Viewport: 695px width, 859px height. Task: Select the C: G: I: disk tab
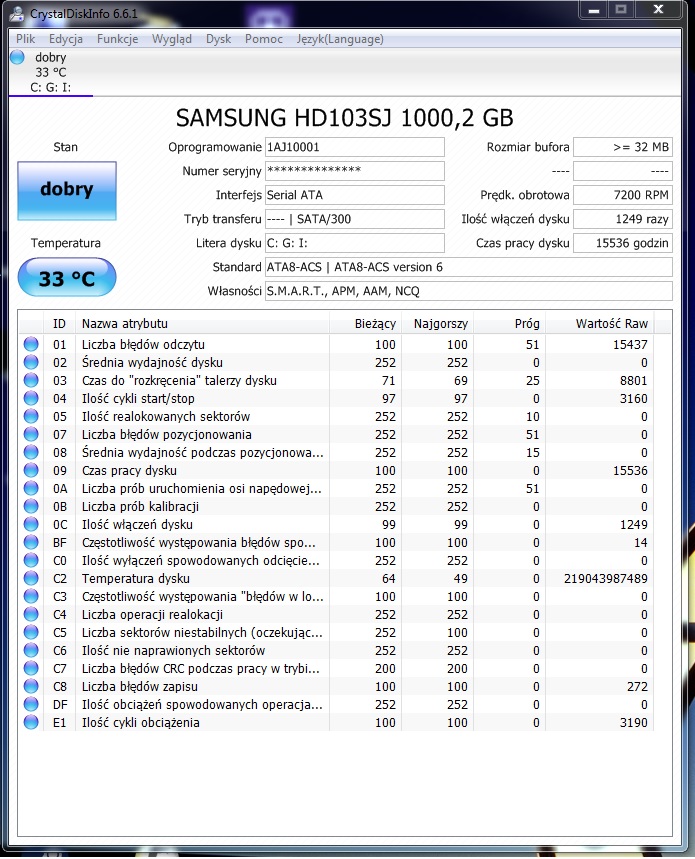tap(50, 72)
